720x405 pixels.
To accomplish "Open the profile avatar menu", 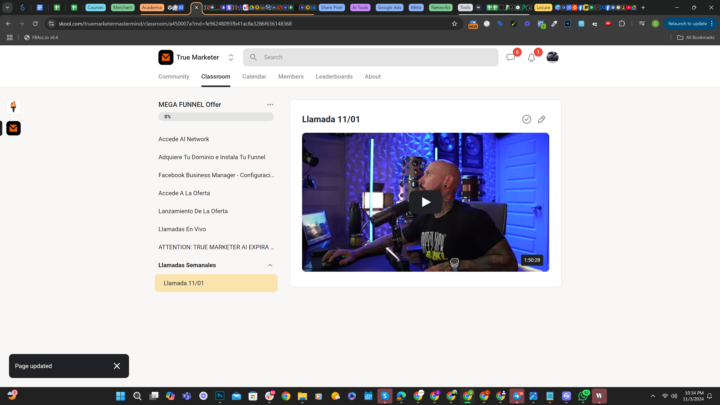I will pyautogui.click(x=552, y=57).
